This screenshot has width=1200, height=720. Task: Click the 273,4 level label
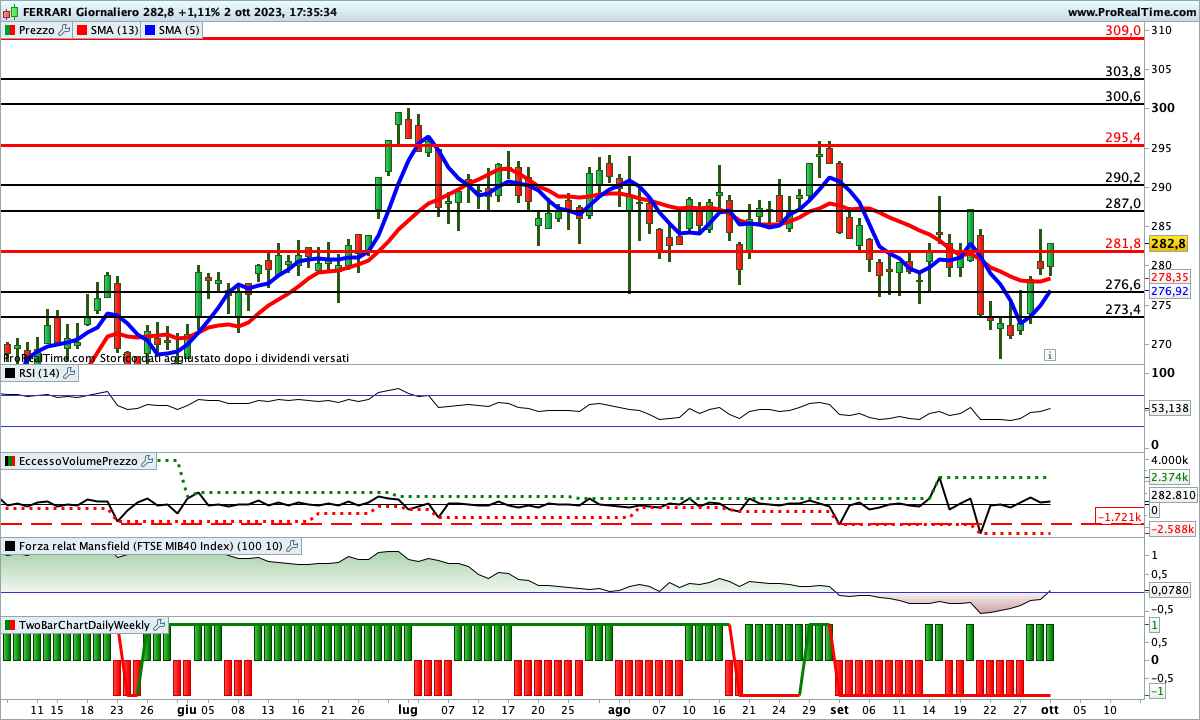(1124, 310)
